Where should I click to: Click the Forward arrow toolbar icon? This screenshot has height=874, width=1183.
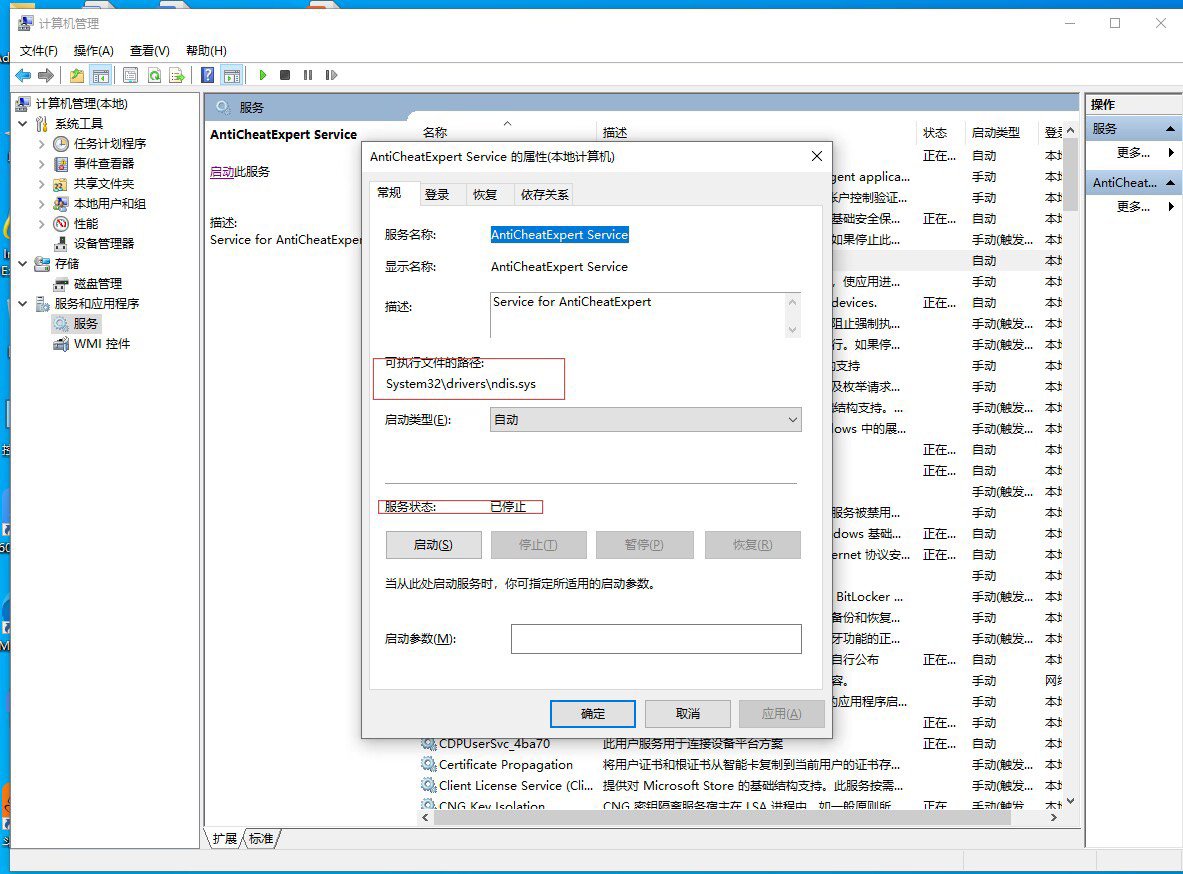46,75
